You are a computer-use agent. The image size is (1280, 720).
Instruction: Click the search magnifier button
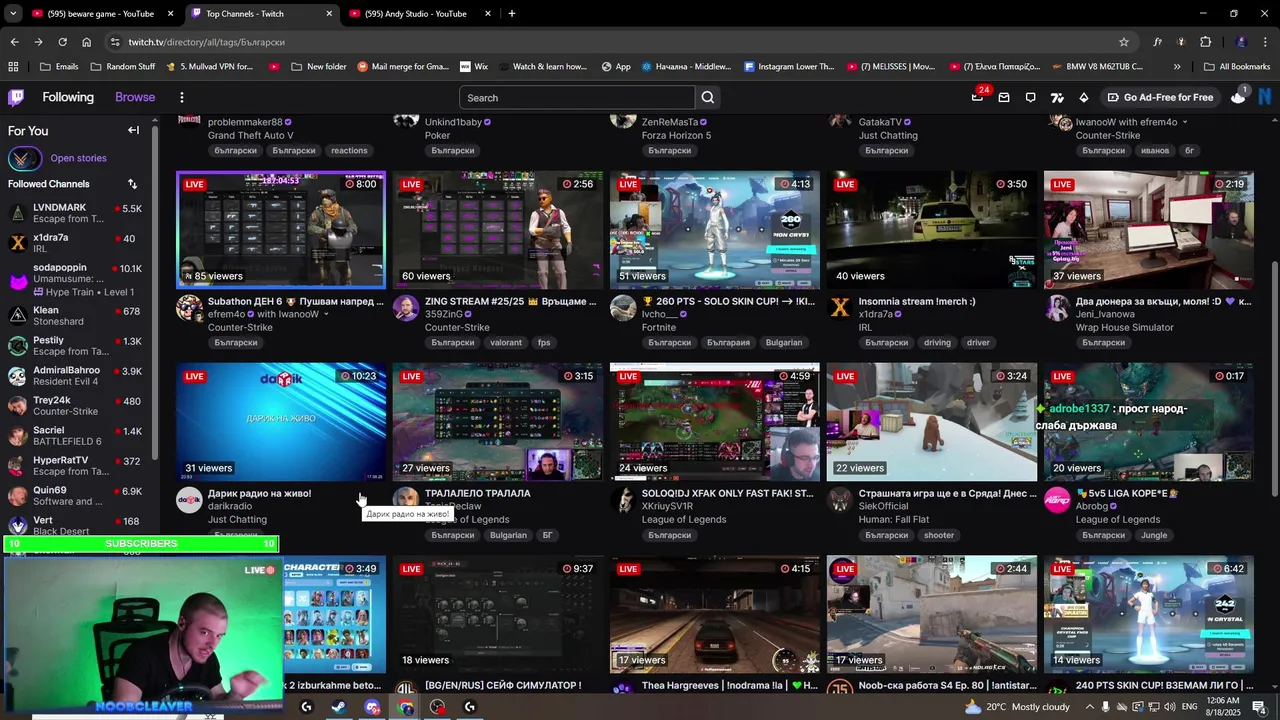tap(708, 97)
